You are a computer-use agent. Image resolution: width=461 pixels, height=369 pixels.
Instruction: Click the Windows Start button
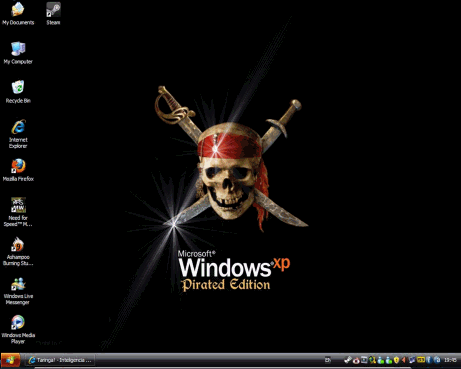coord(10,360)
